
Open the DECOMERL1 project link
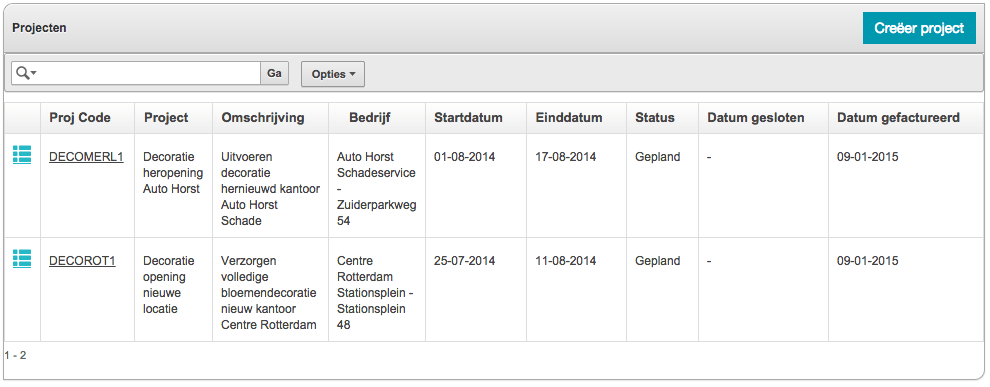86,157
